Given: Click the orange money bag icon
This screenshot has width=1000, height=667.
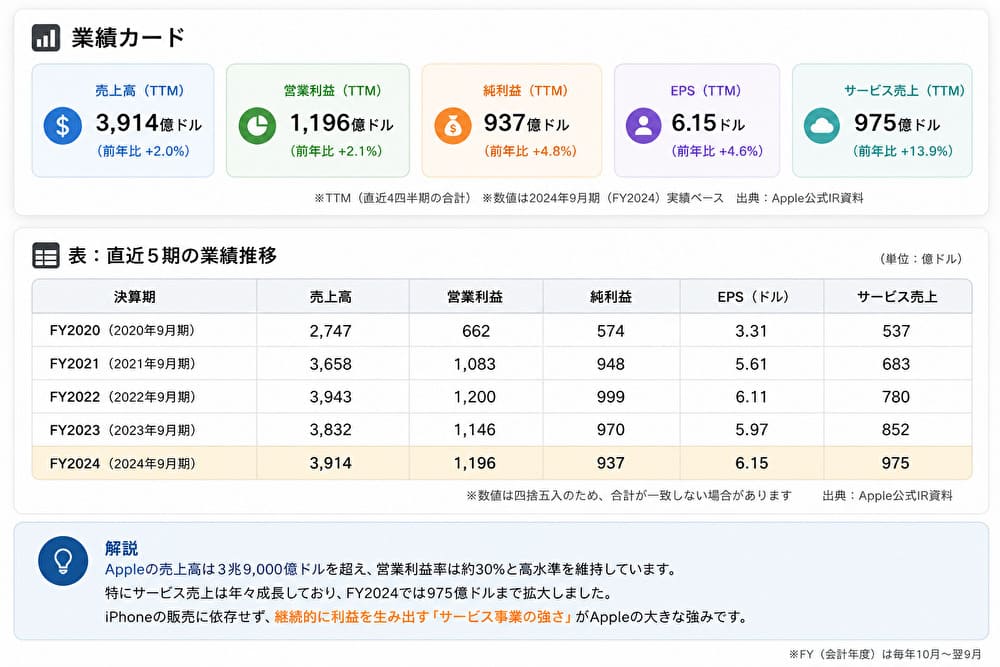Looking at the screenshot, I should [453, 125].
